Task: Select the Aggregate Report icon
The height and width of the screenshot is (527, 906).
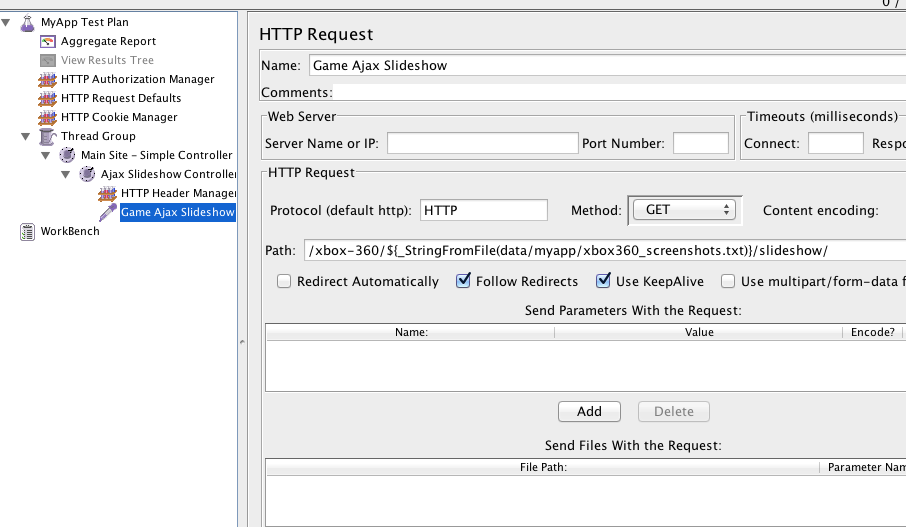Action: pyautogui.click(x=48, y=41)
